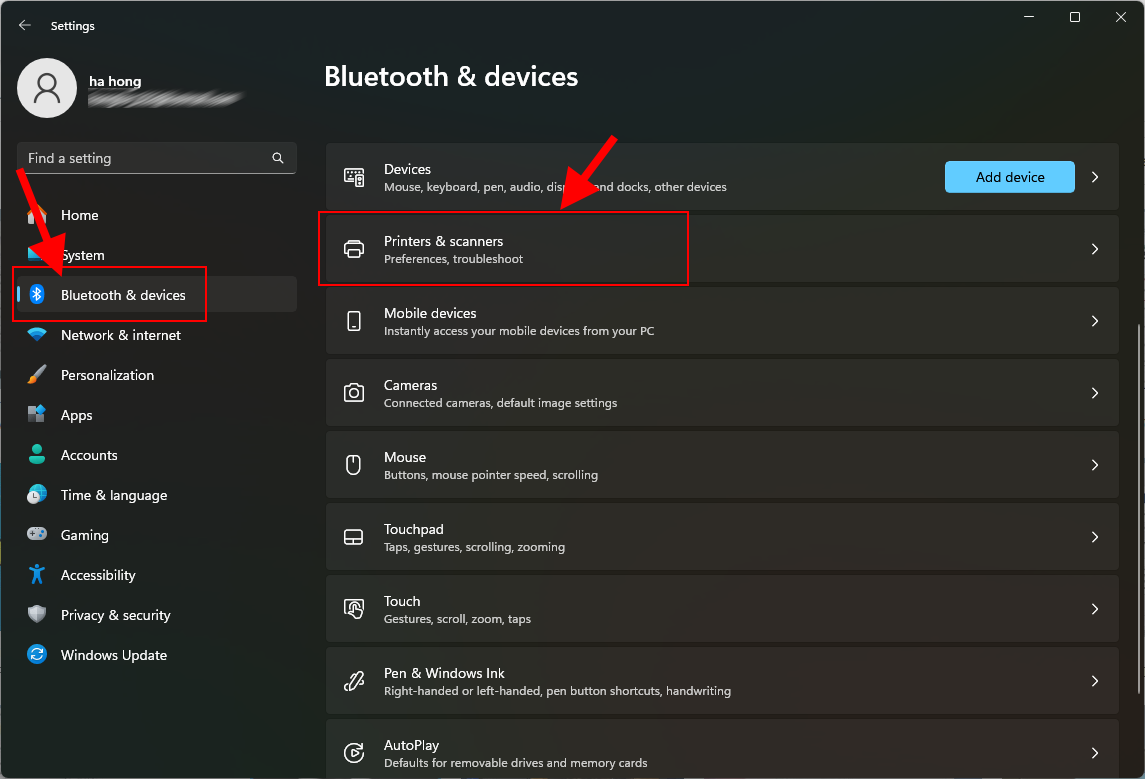Click the ha hong profile avatar
1145x779 pixels.
coord(47,88)
